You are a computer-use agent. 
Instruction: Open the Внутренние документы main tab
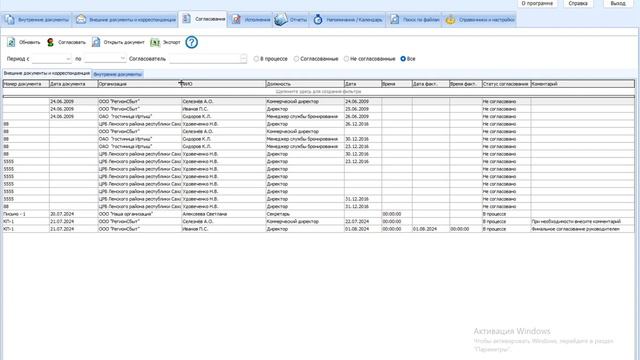[37, 20]
